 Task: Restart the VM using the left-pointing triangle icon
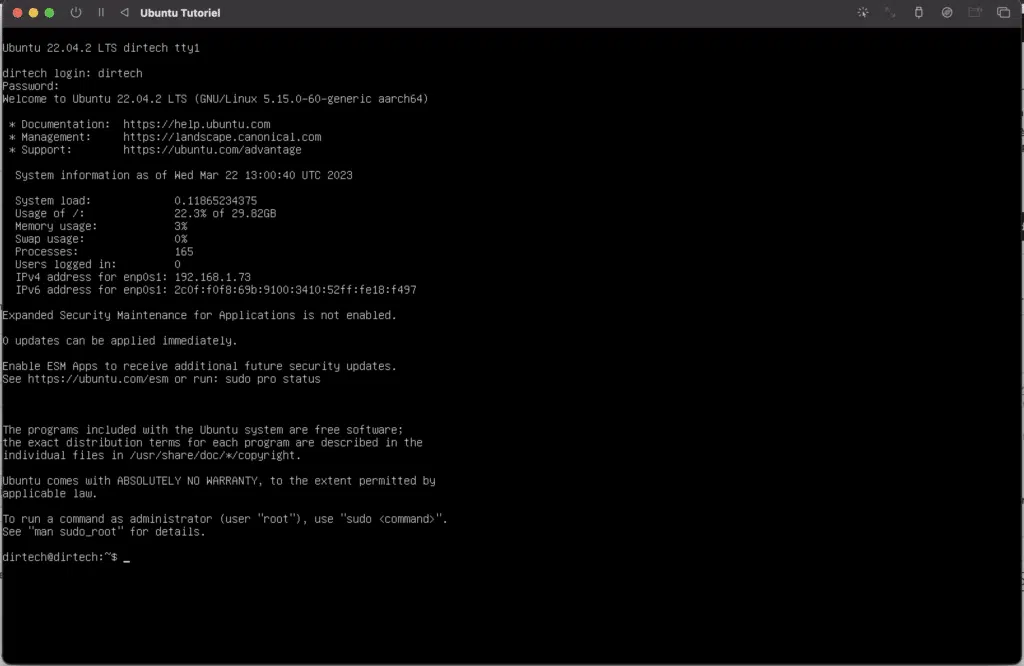click(124, 12)
